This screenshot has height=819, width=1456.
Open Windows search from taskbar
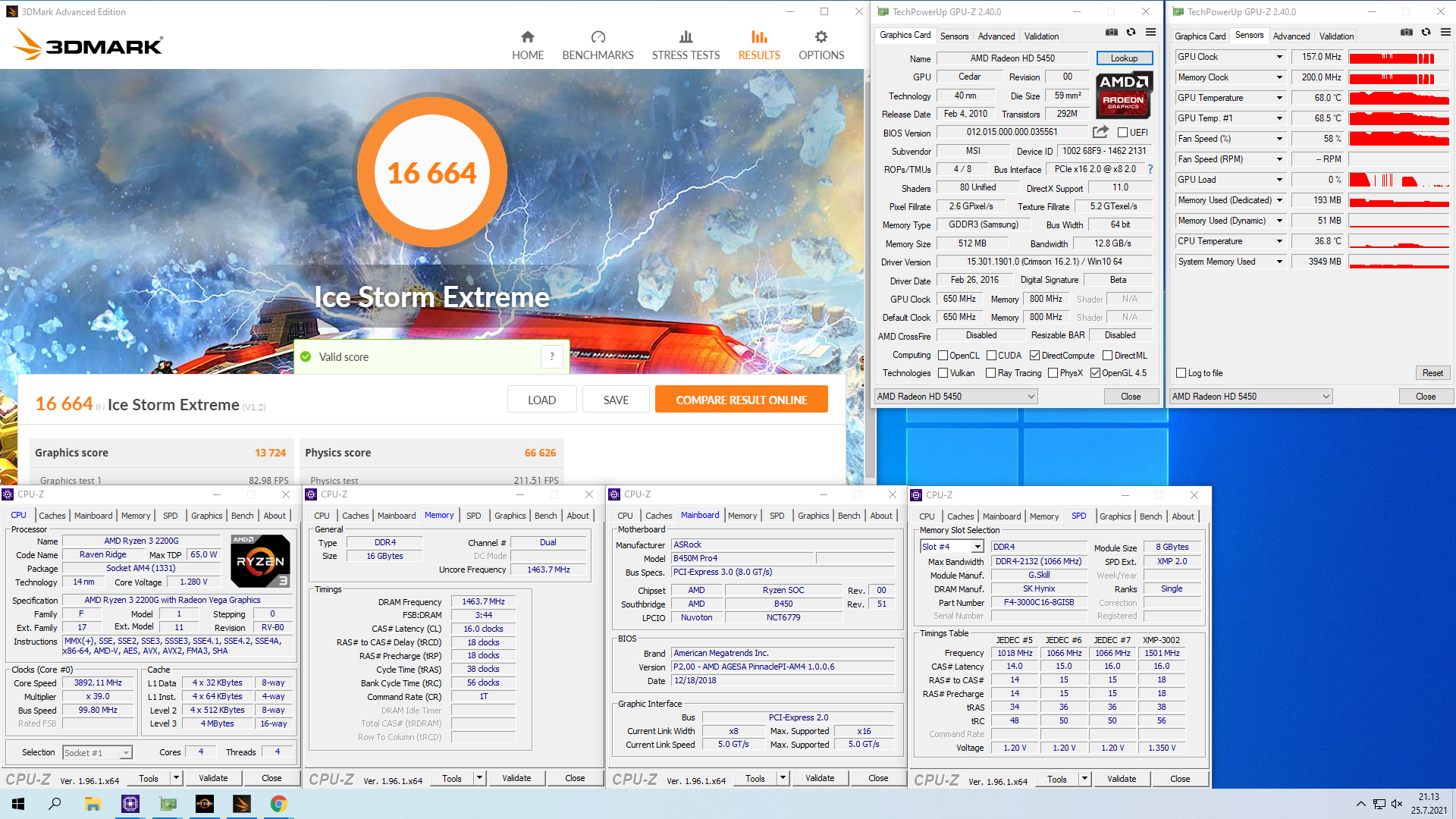55,804
